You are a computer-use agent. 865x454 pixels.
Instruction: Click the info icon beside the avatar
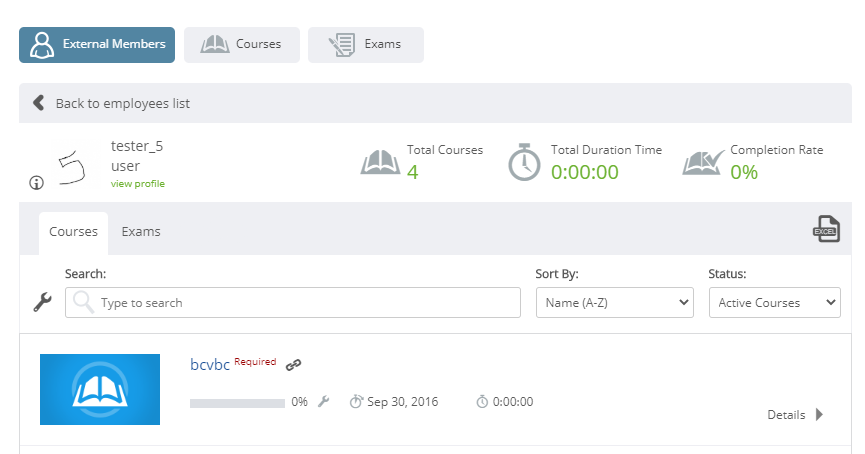click(36, 183)
